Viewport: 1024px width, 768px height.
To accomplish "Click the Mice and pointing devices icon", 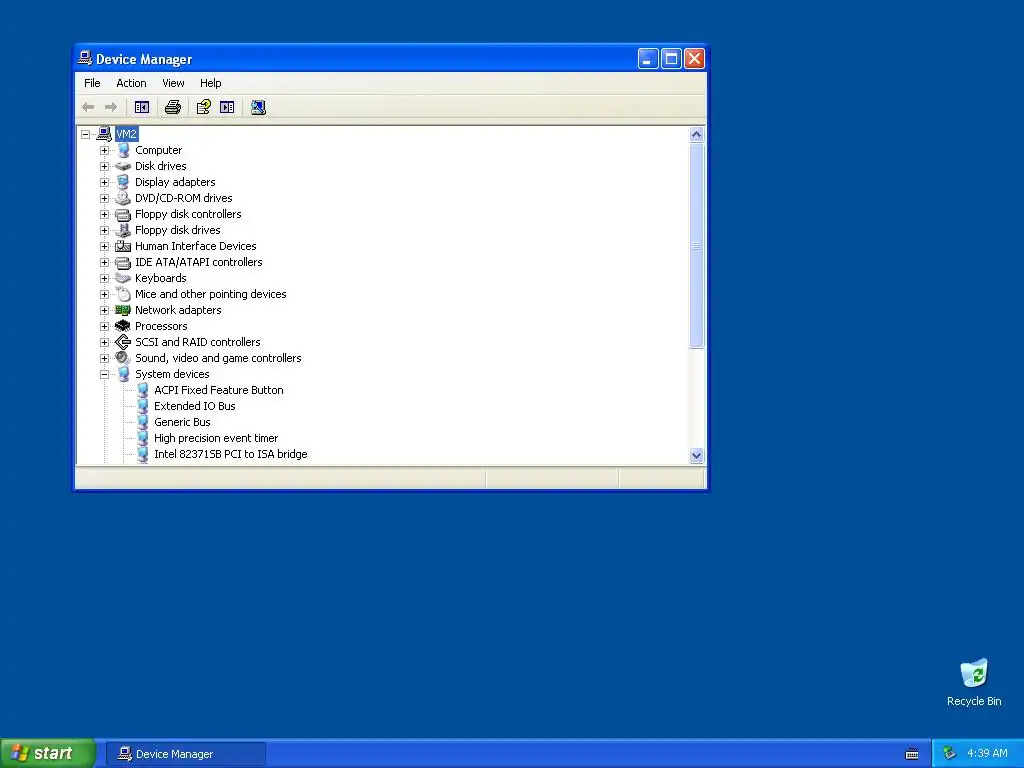I will tap(123, 294).
